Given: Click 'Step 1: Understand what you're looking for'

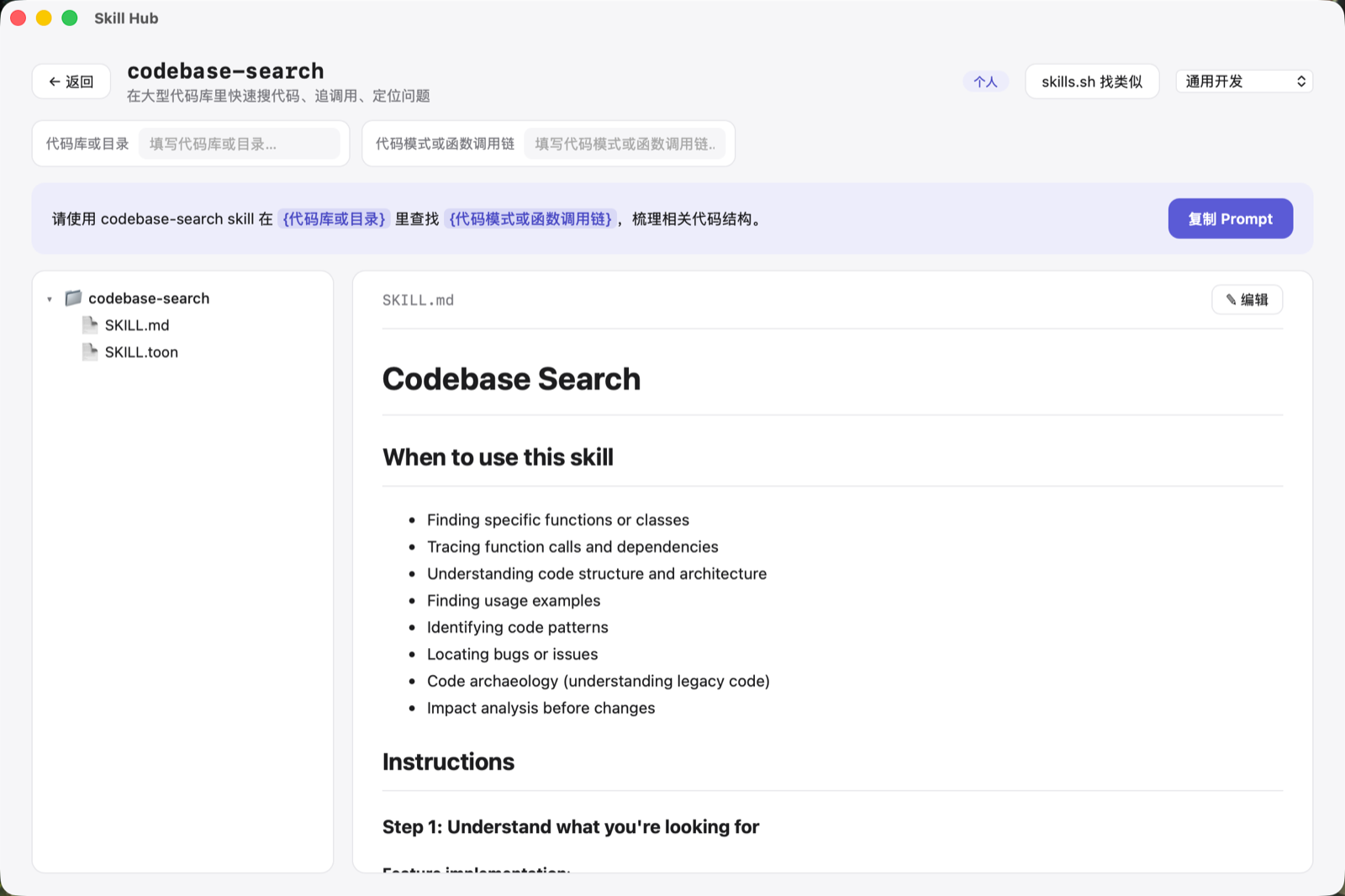Looking at the screenshot, I should click(x=571, y=827).
